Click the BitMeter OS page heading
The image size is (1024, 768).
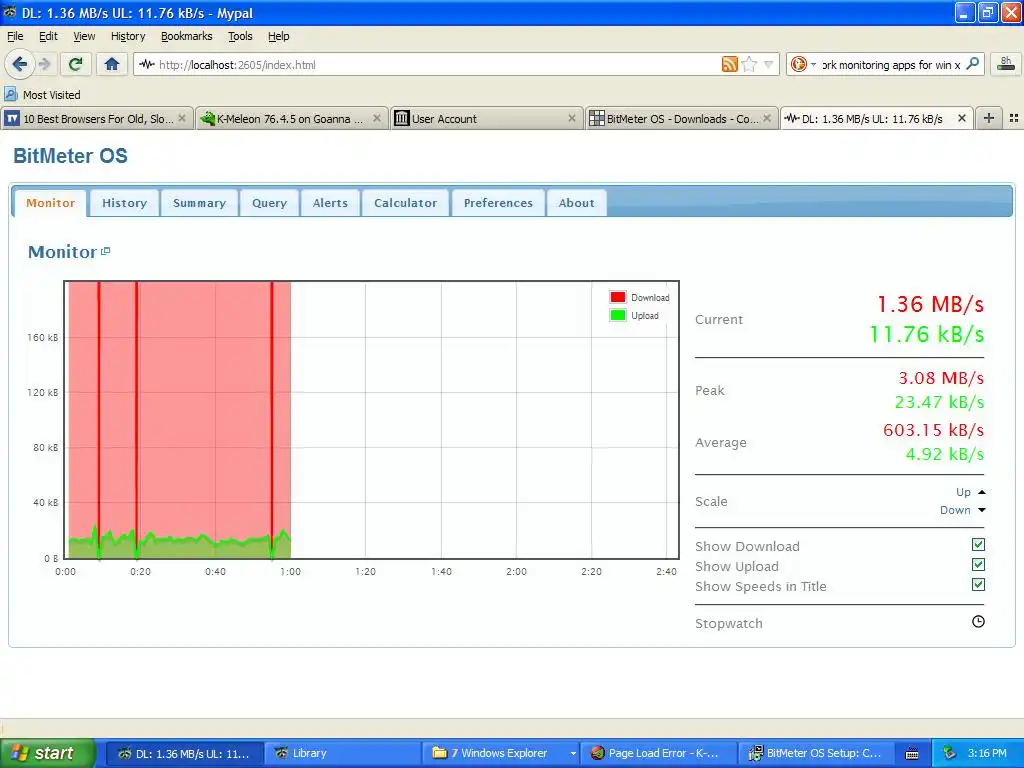tap(71, 156)
